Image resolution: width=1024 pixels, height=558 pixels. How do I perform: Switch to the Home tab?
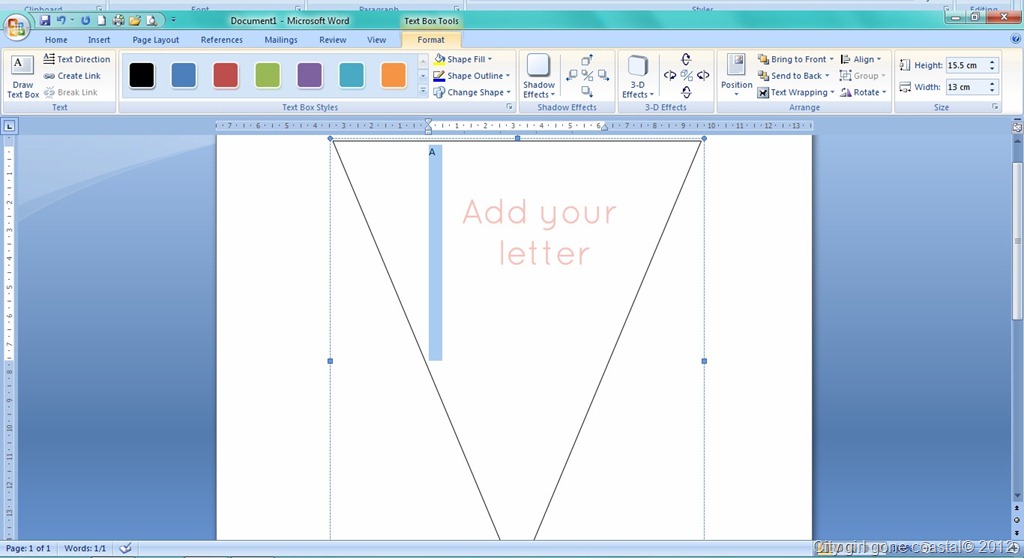[56, 40]
